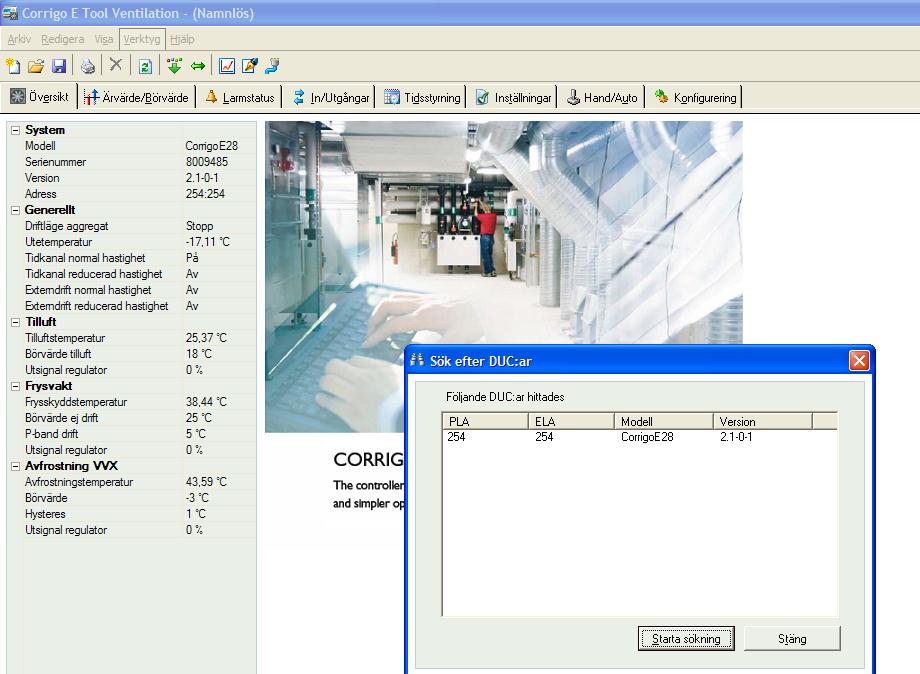Click the Stäng button in the dialog
This screenshot has height=674, width=920.
(x=792, y=639)
